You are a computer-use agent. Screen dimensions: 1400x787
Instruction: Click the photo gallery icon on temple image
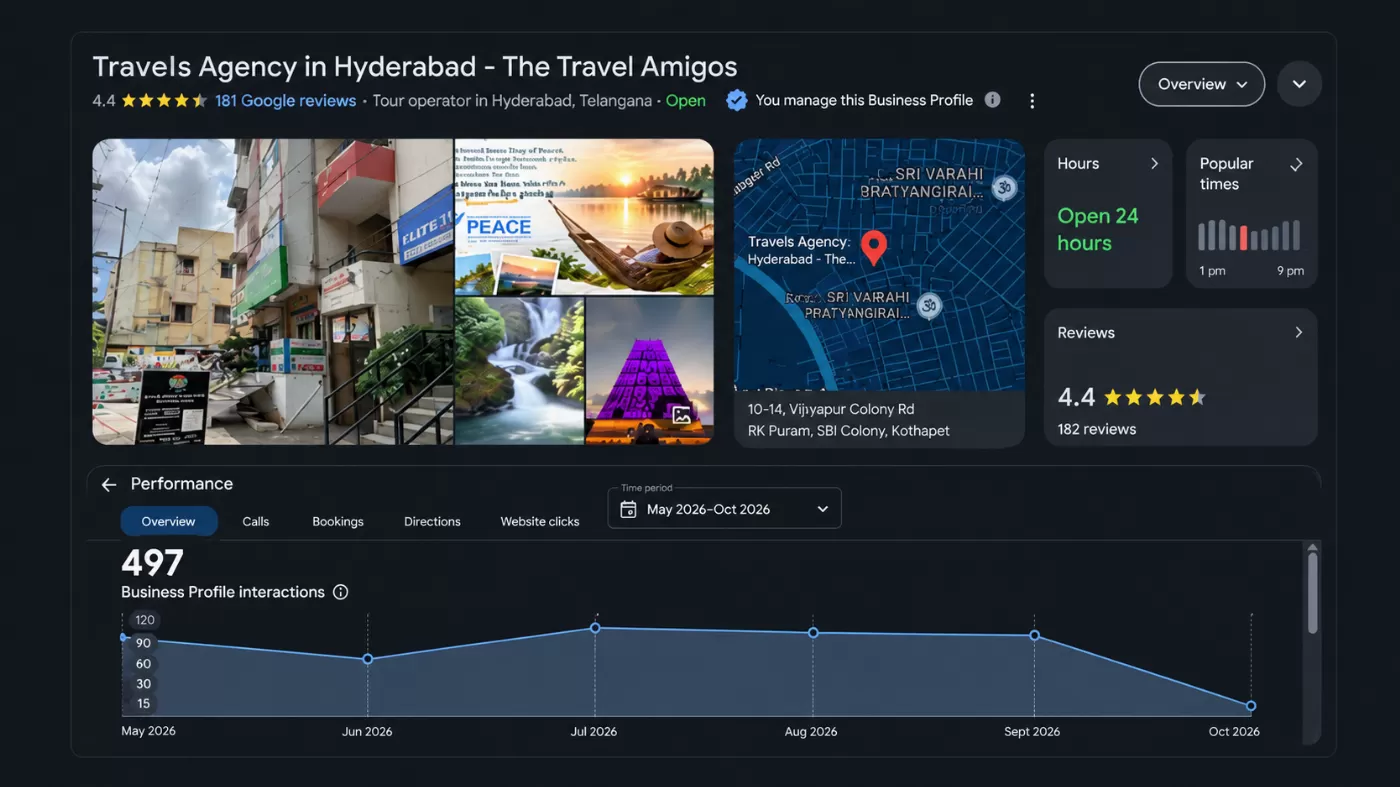682,414
